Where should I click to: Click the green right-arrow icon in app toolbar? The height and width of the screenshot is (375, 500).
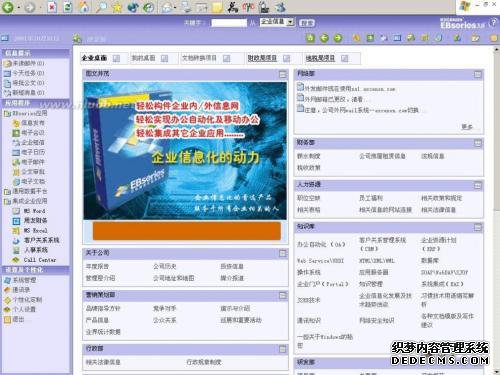click(x=338, y=38)
